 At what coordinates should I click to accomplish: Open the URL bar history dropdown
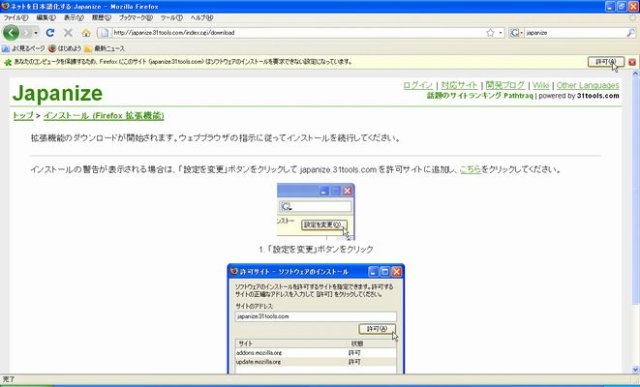[x=501, y=33]
